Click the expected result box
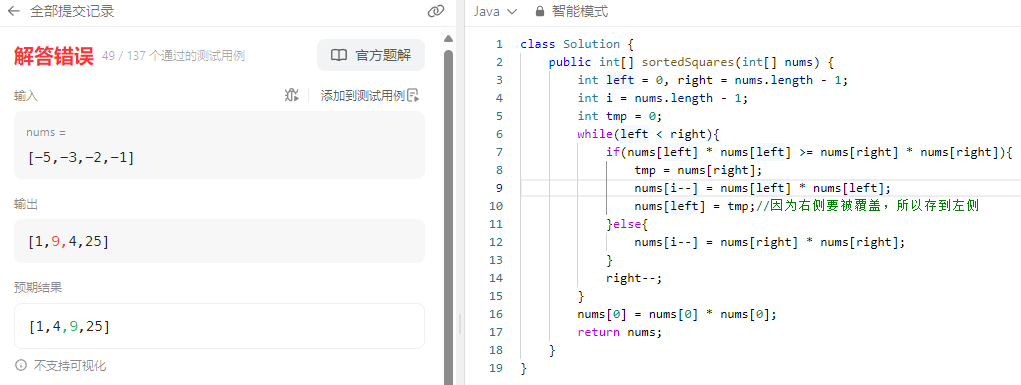This screenshot has width=1021, height=385. coord(219,326)
